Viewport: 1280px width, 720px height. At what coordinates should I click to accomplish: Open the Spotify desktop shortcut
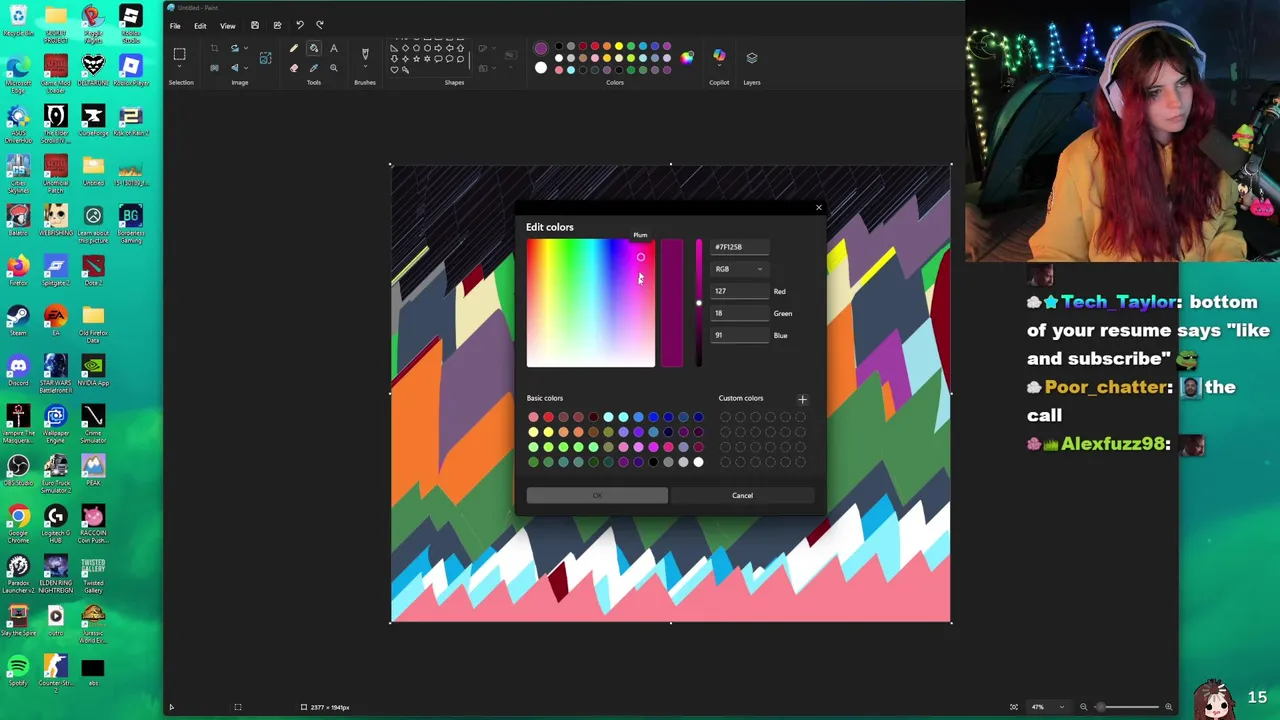(18, 672)
